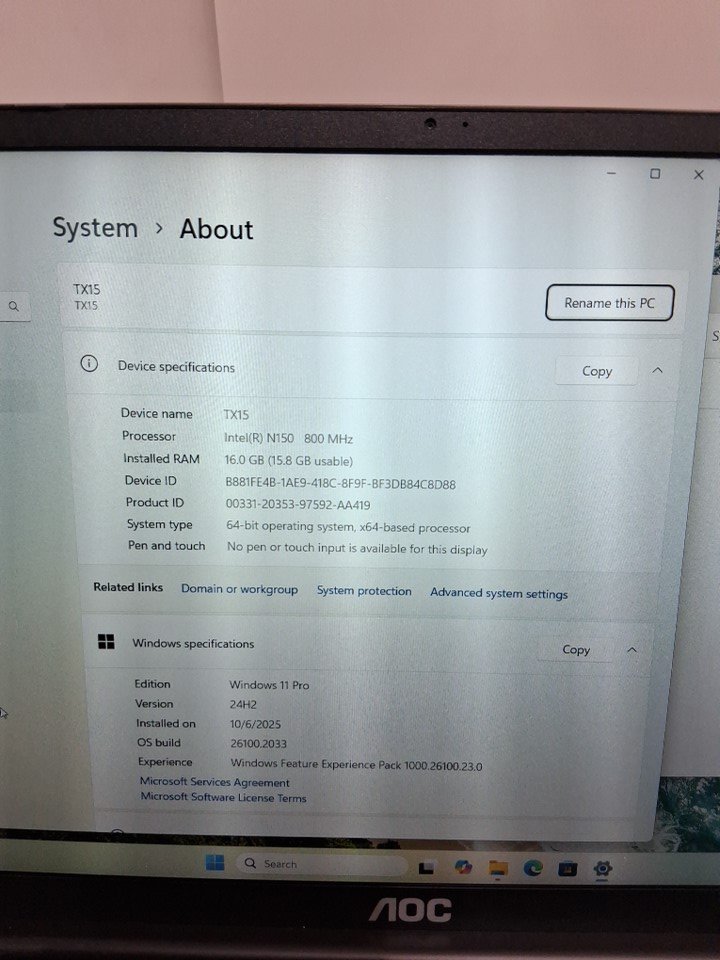The image size is (720, 960).
Task: Collapse the Device specifications section
Action: tap(657, 370)
